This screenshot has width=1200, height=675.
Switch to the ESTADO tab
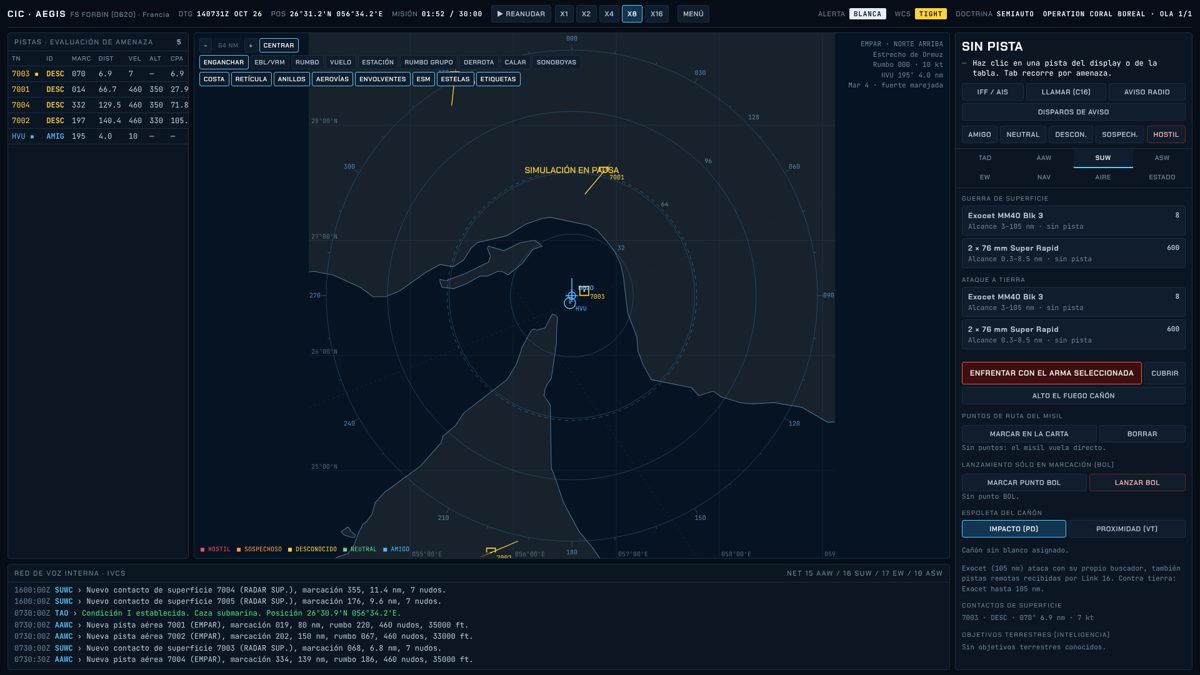point(1162,177)
